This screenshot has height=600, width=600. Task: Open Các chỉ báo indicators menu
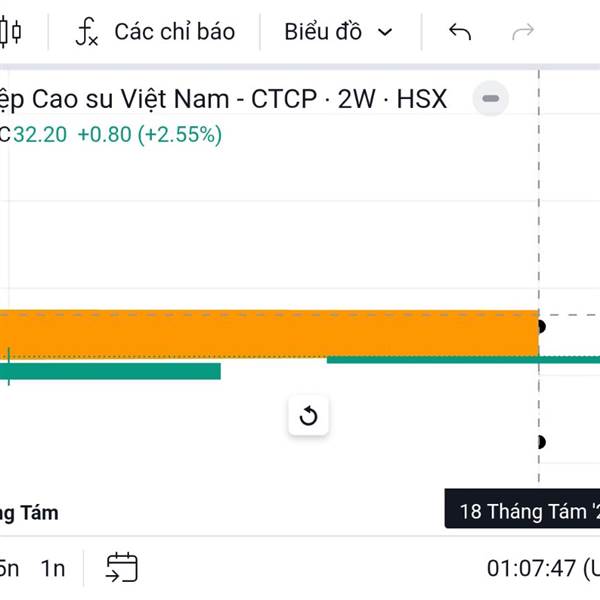tap(155, 32)
